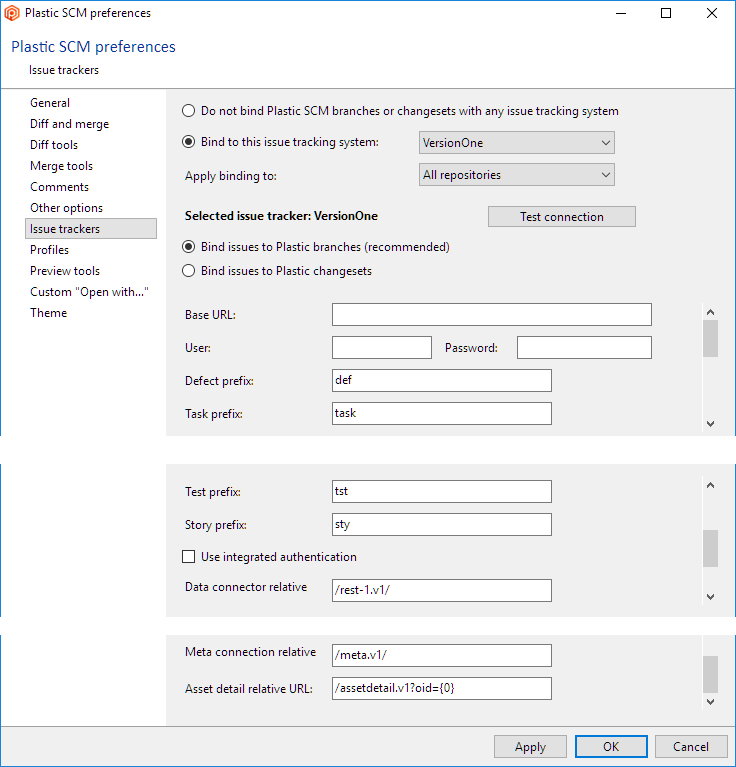Focus the Base URL input field
This screenshot has height=767, width=736.
point(491,315)
